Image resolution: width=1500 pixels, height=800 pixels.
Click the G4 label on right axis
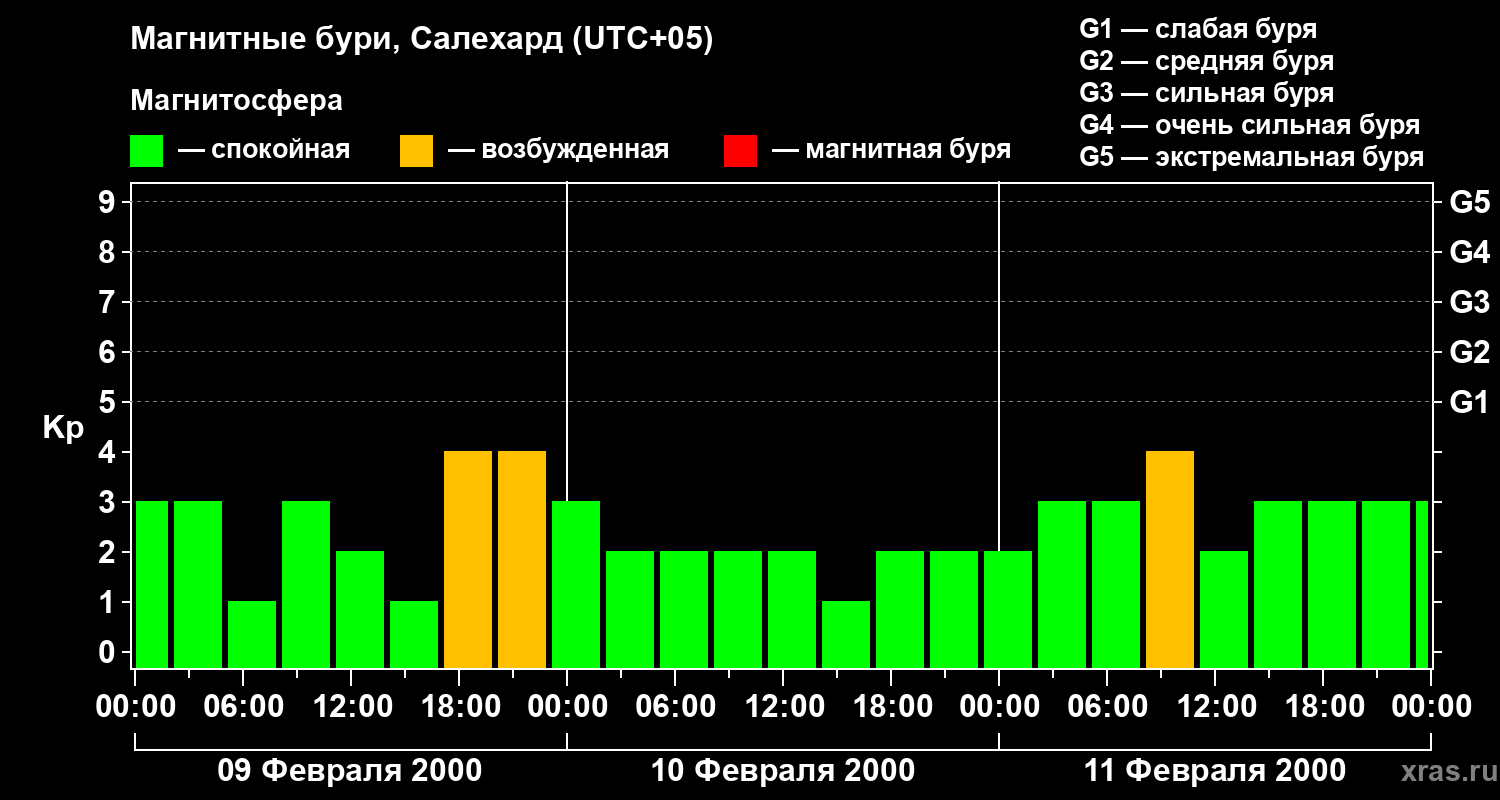click(1469, 252)
